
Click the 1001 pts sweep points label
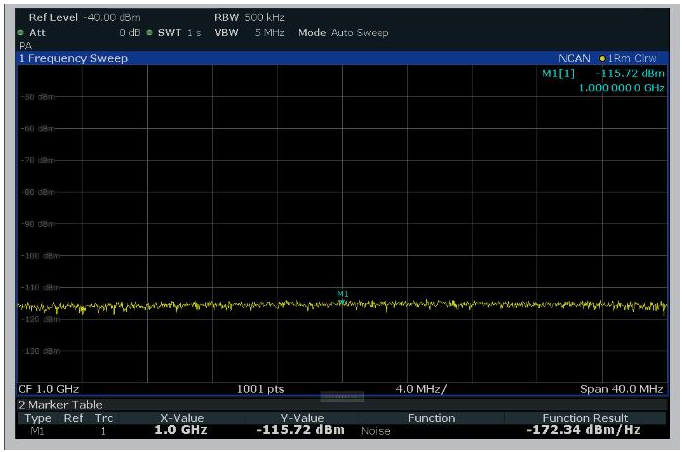coord(260,388)
